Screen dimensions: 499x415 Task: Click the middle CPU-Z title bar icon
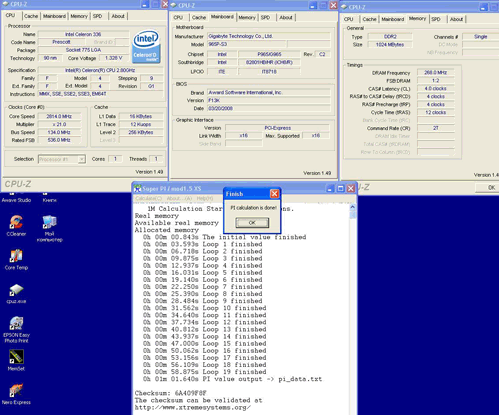(x=174, y=5)
